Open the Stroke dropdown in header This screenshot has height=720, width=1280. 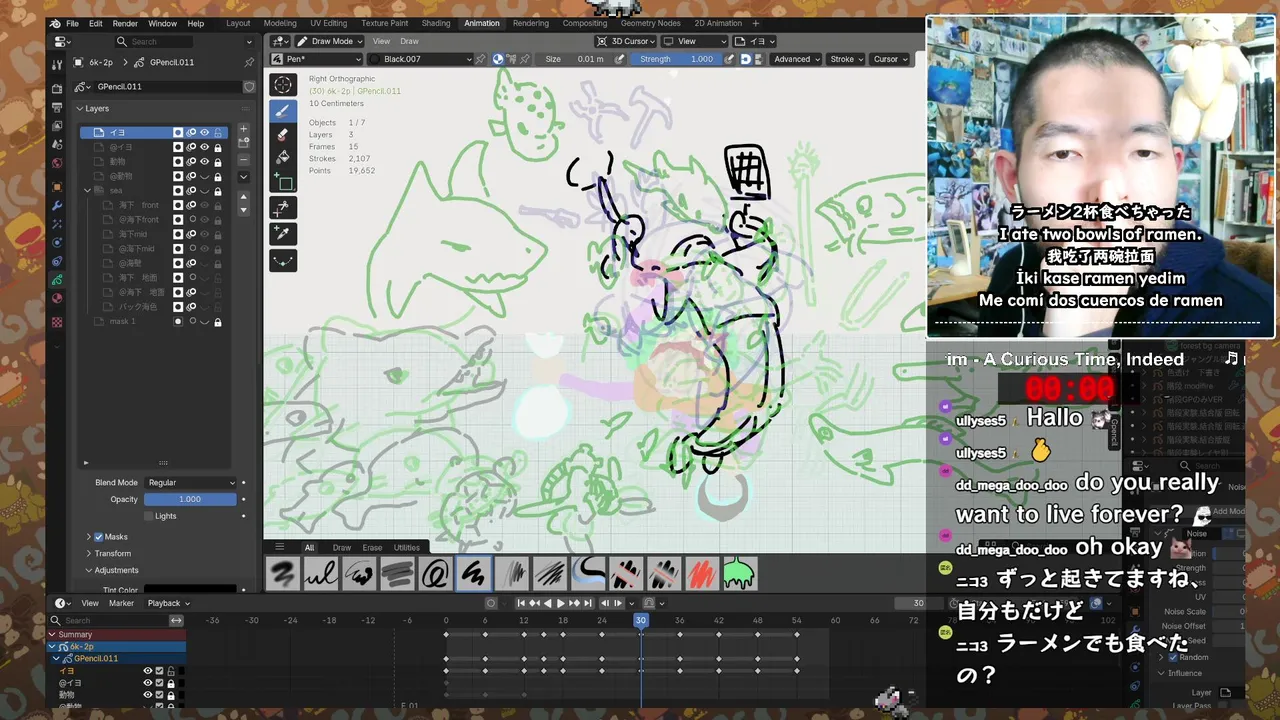coord(847,59)
